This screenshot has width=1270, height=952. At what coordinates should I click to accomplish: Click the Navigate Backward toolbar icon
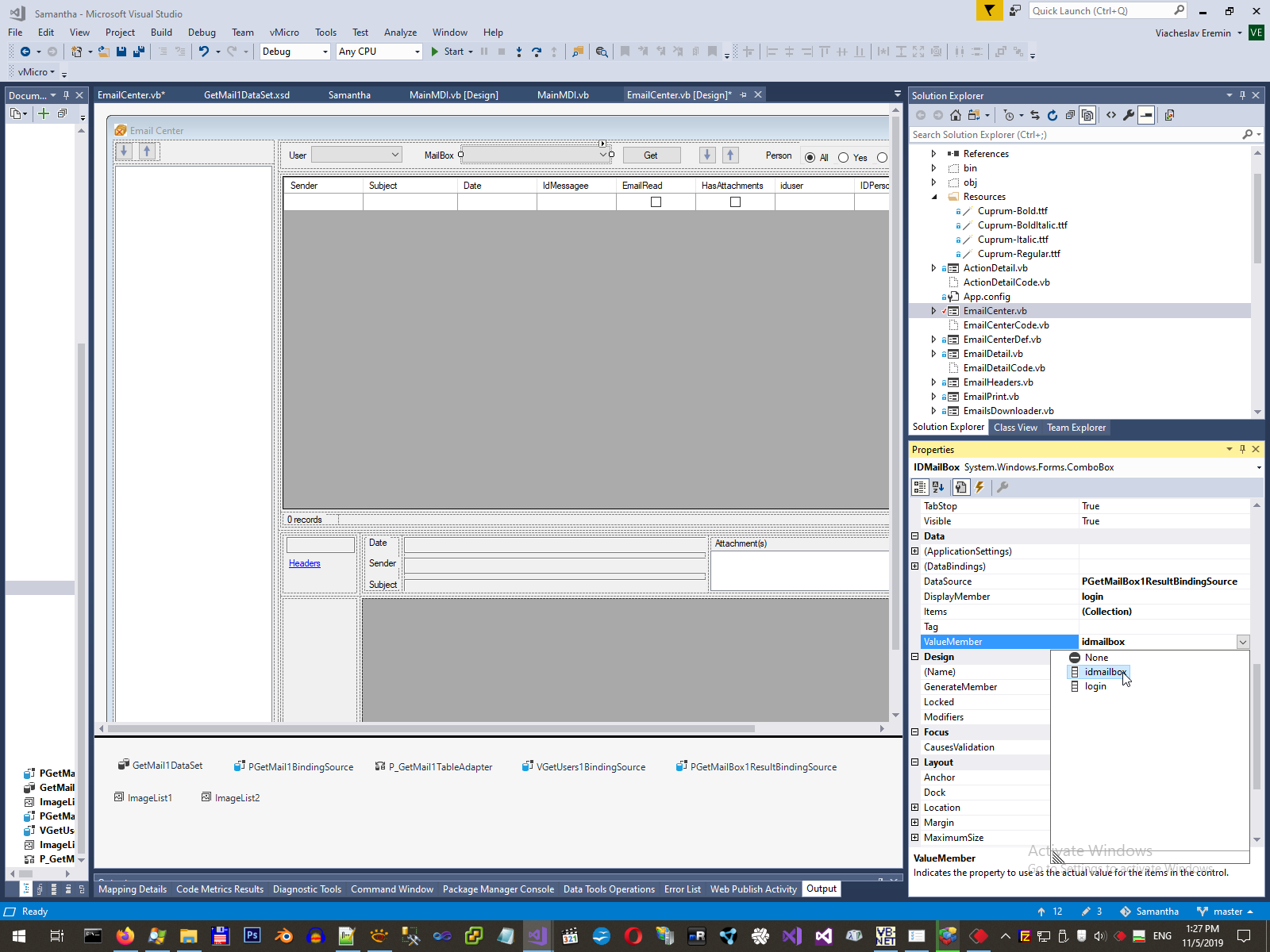(25, 52)
